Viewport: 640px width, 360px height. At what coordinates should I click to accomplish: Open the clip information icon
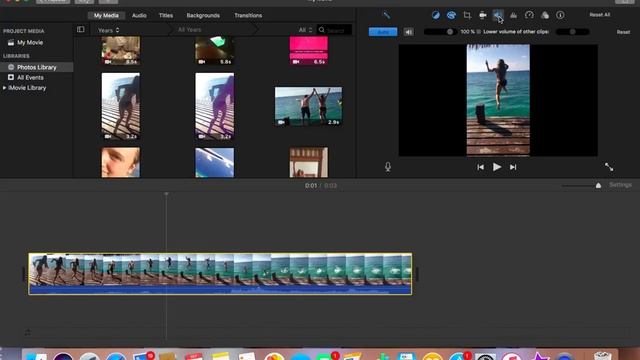tap(560, 16)
